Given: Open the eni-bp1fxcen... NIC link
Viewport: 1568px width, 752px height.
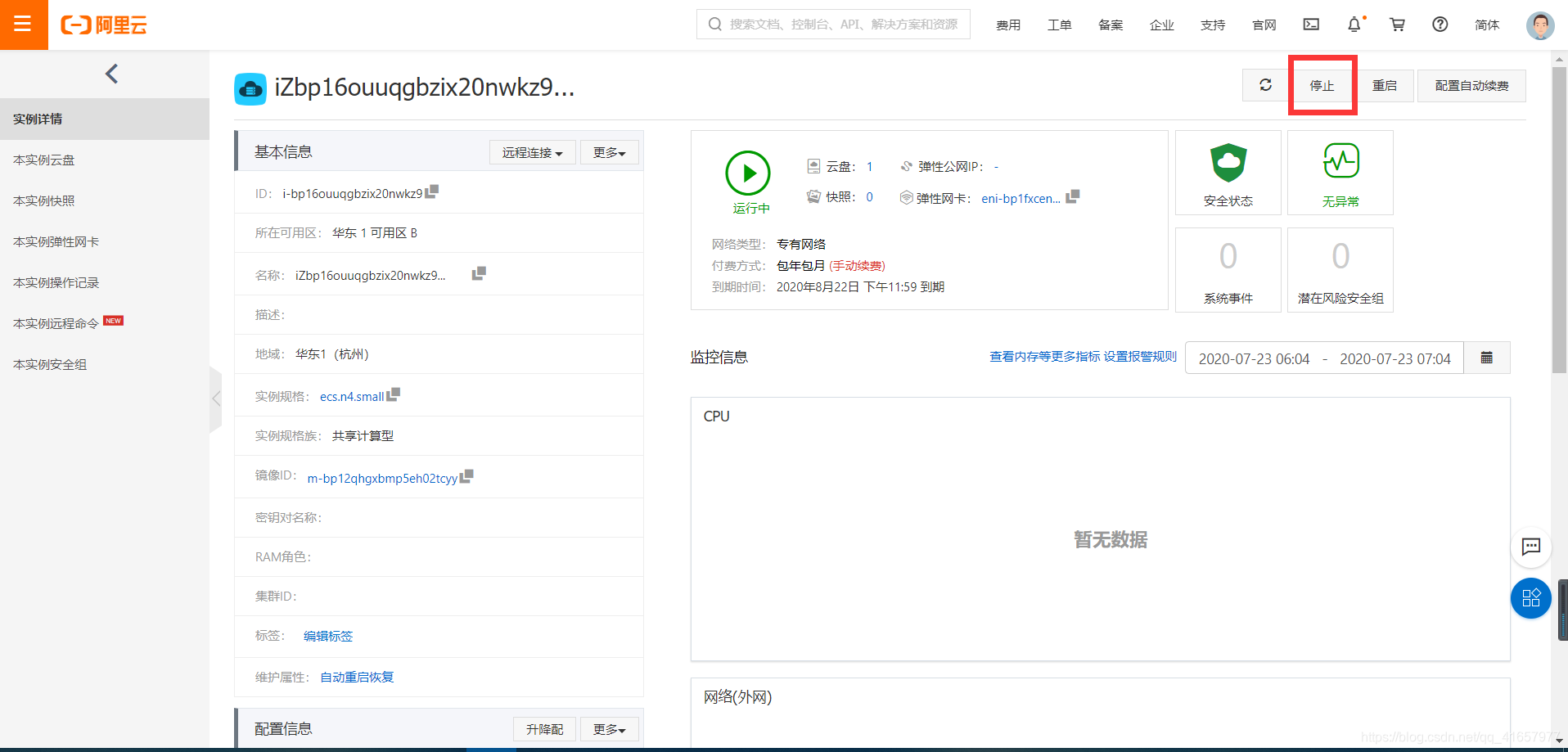Looking at the screenshot, I should point(1021,199).
